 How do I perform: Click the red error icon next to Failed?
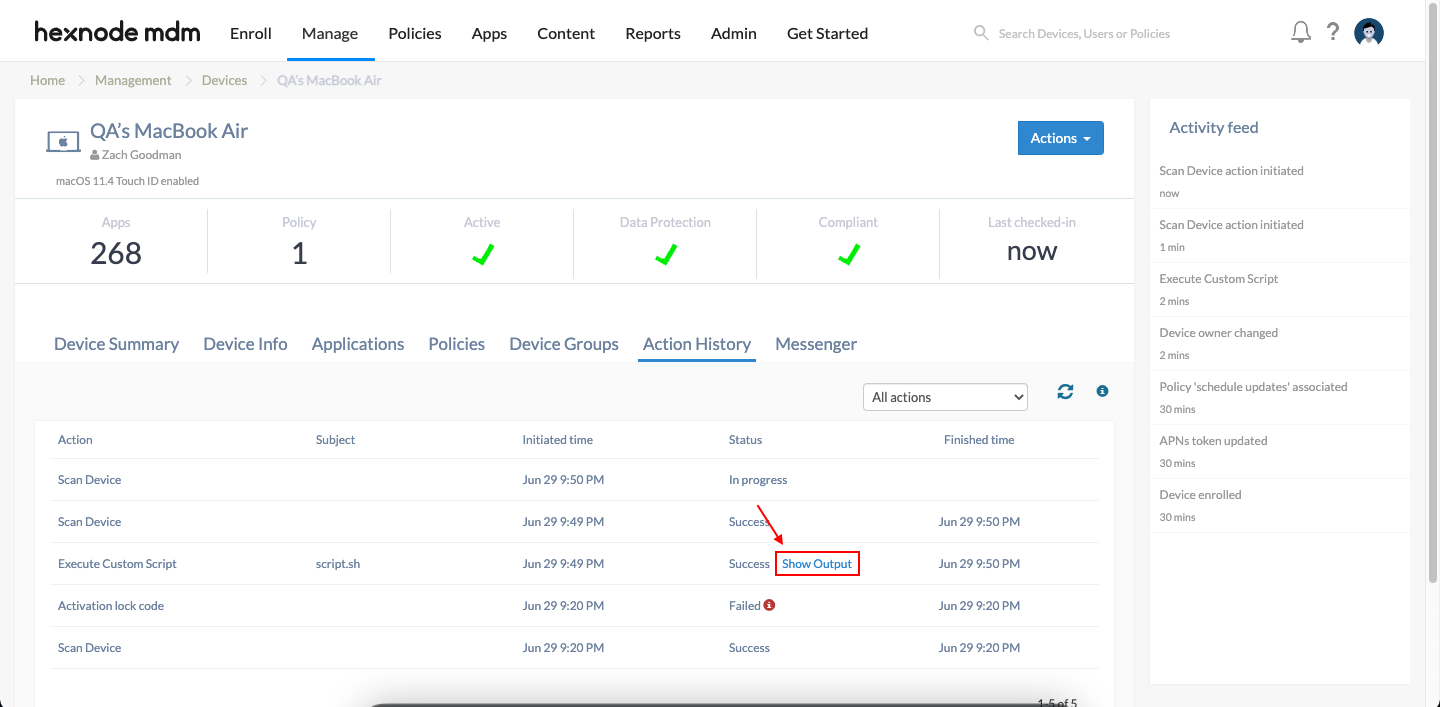[x=769, y=605]
